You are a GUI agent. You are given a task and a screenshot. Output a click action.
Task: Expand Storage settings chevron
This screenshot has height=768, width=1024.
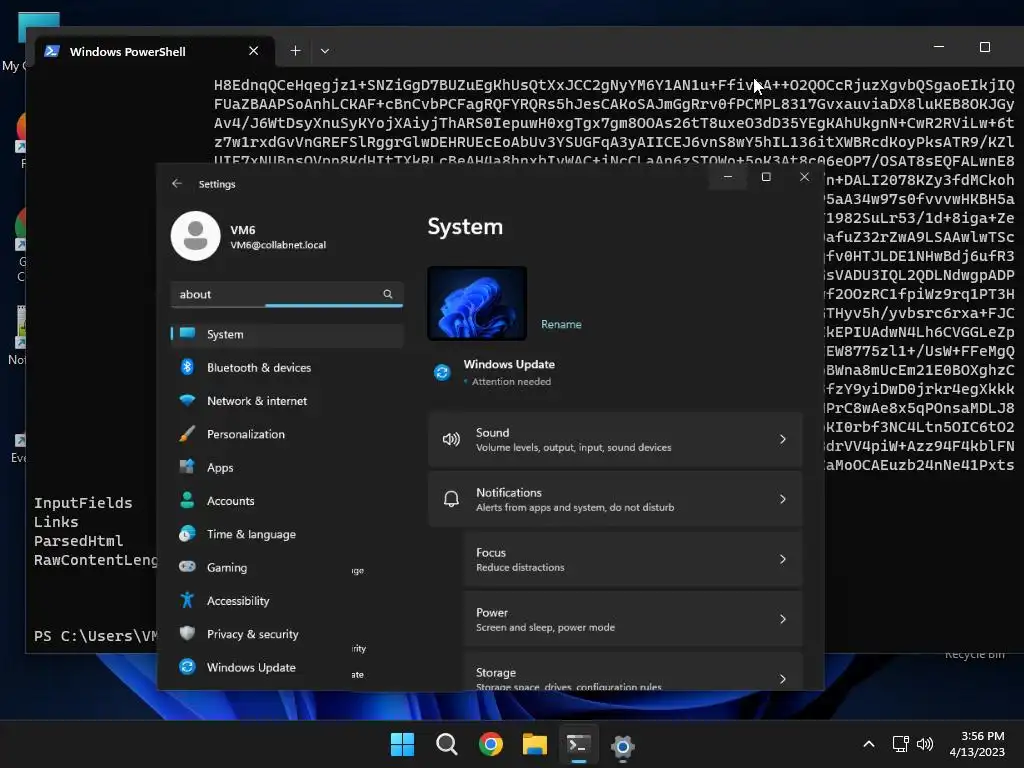click(x=782, y=679)
